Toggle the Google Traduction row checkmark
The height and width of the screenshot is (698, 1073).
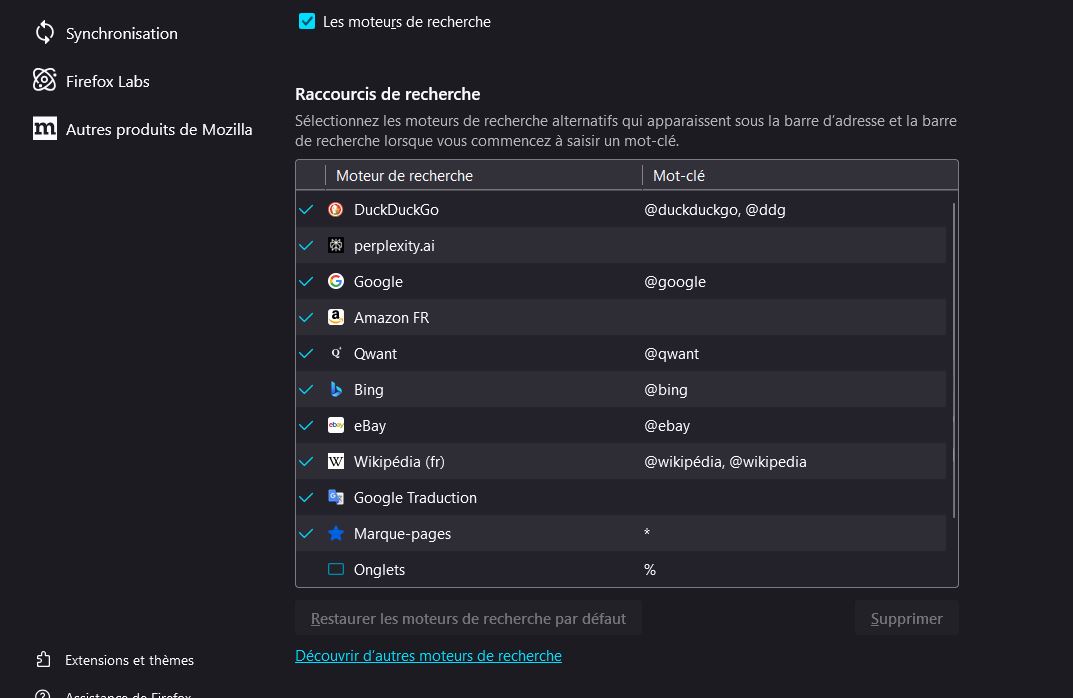coord(306,497)
